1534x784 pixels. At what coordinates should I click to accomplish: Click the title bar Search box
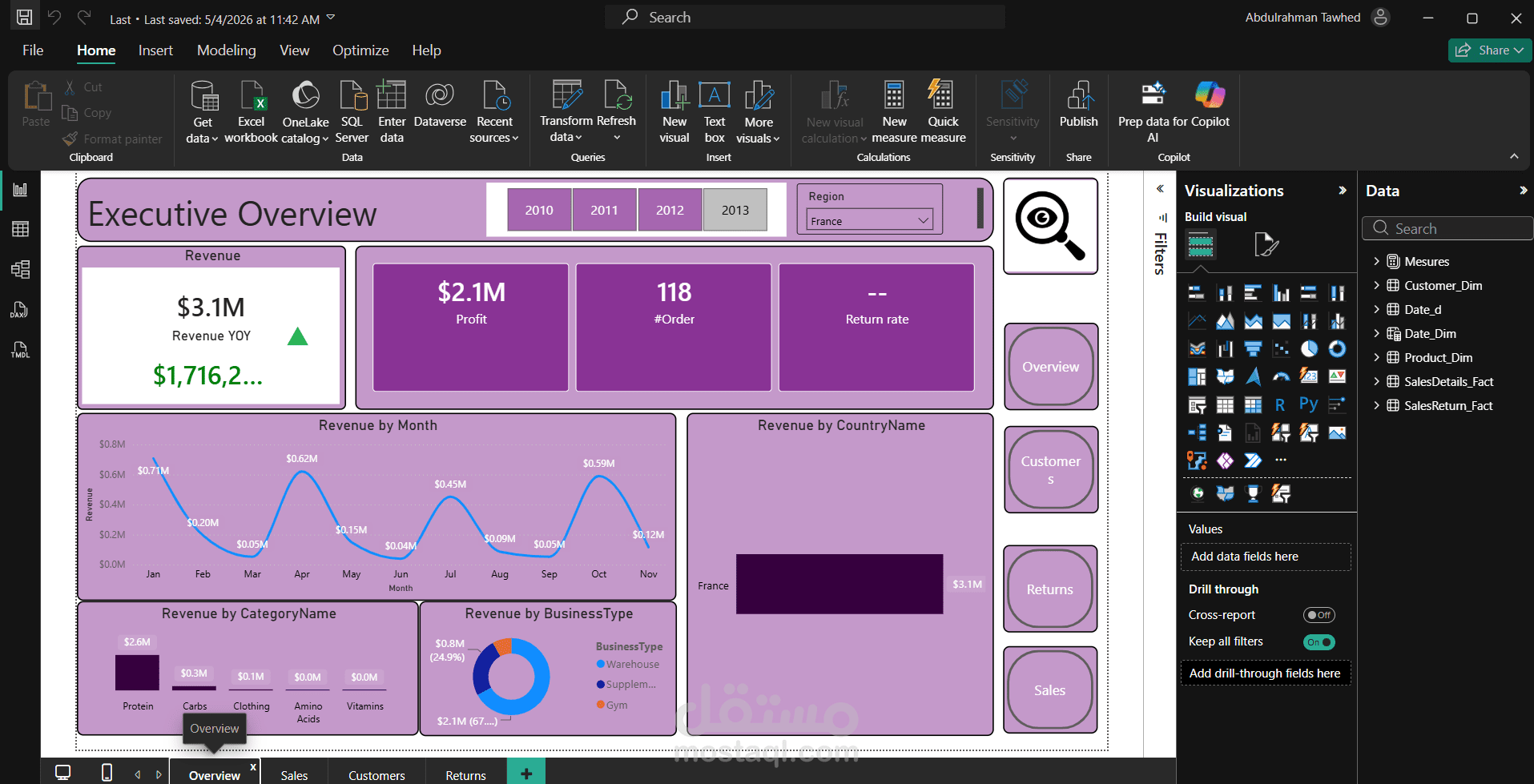click(x=805, y=17)
